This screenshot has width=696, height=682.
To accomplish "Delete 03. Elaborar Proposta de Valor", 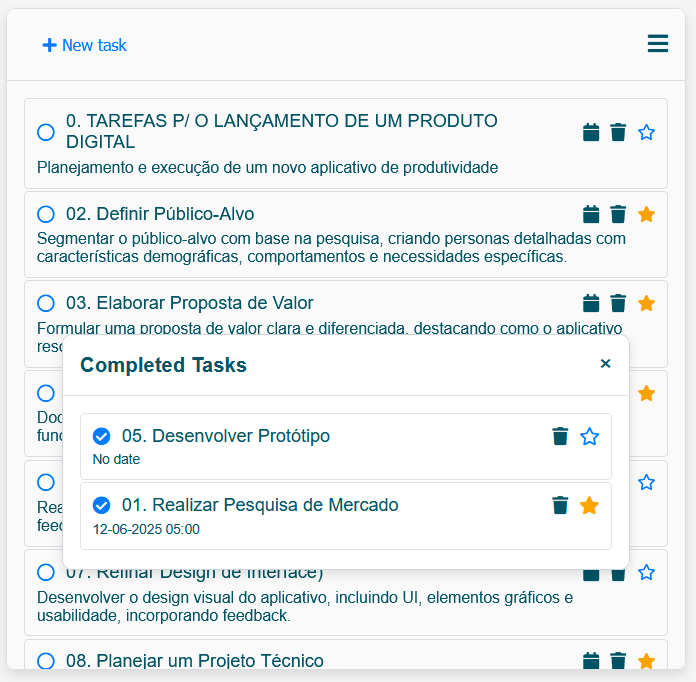I will coord(618,304).
